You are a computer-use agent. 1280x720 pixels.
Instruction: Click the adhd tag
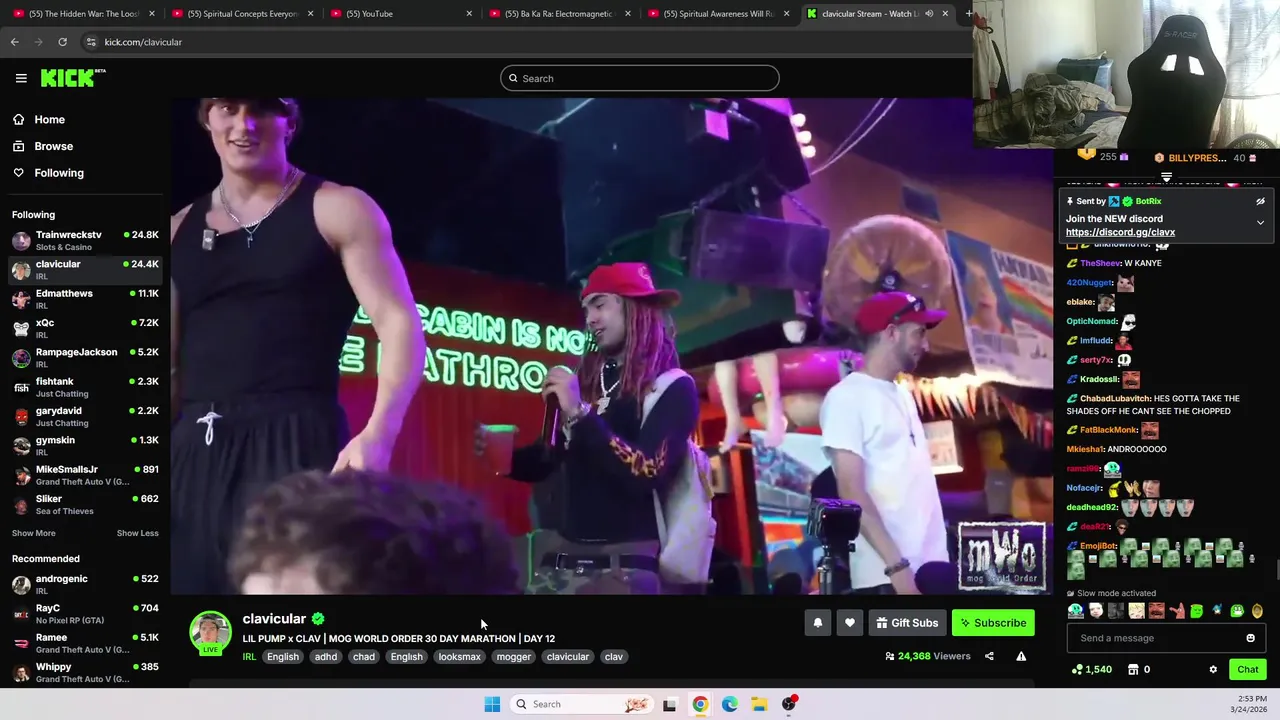pos(326,657)
